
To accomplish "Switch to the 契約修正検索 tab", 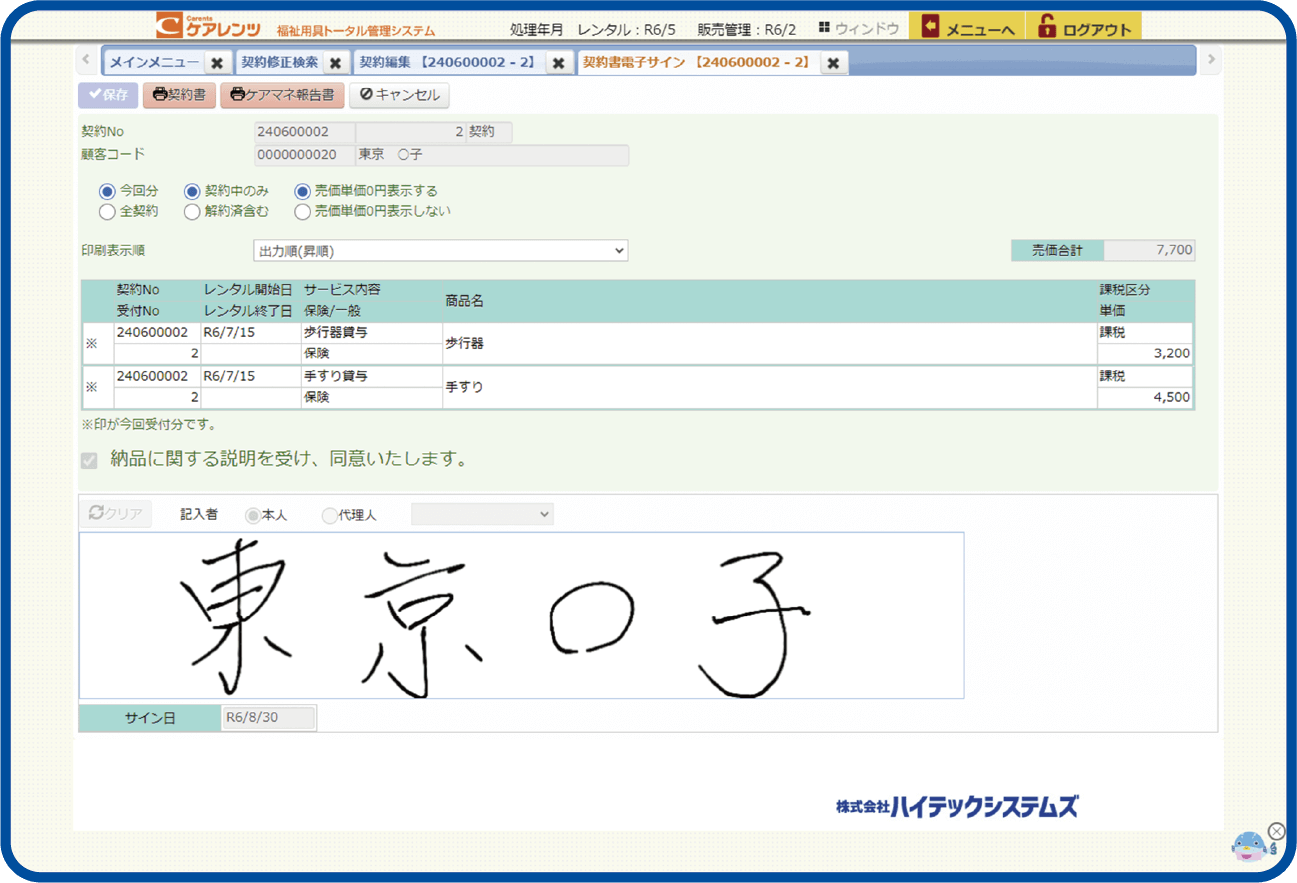I will pyautogui.click(x=280, y=63).
